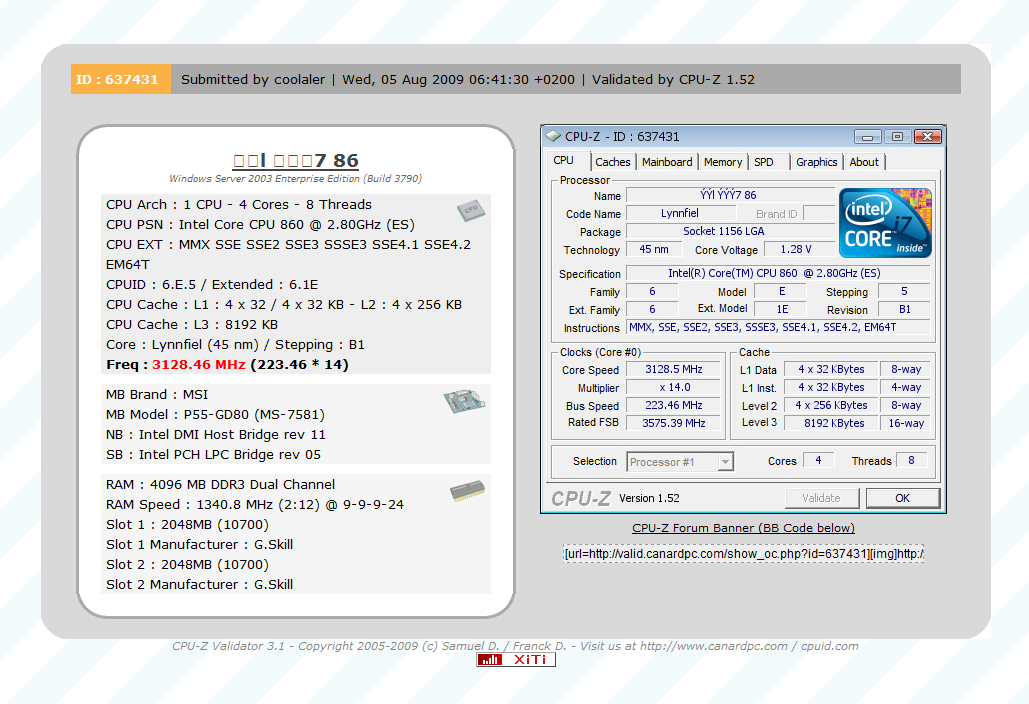Click the red frequency 3128.46 MHz text
The image size is (1029, 704).
pyautogui.click(x=199, y=365)
